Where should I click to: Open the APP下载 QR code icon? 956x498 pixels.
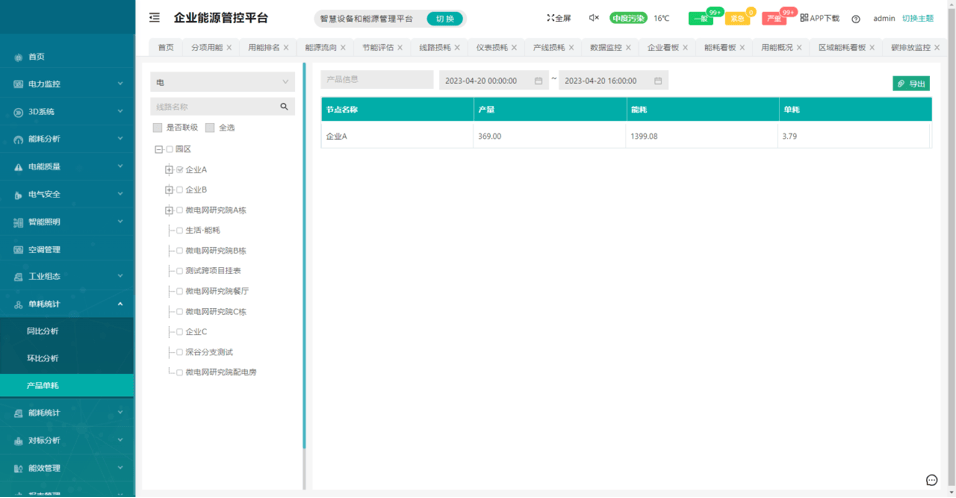click(804, 18)
